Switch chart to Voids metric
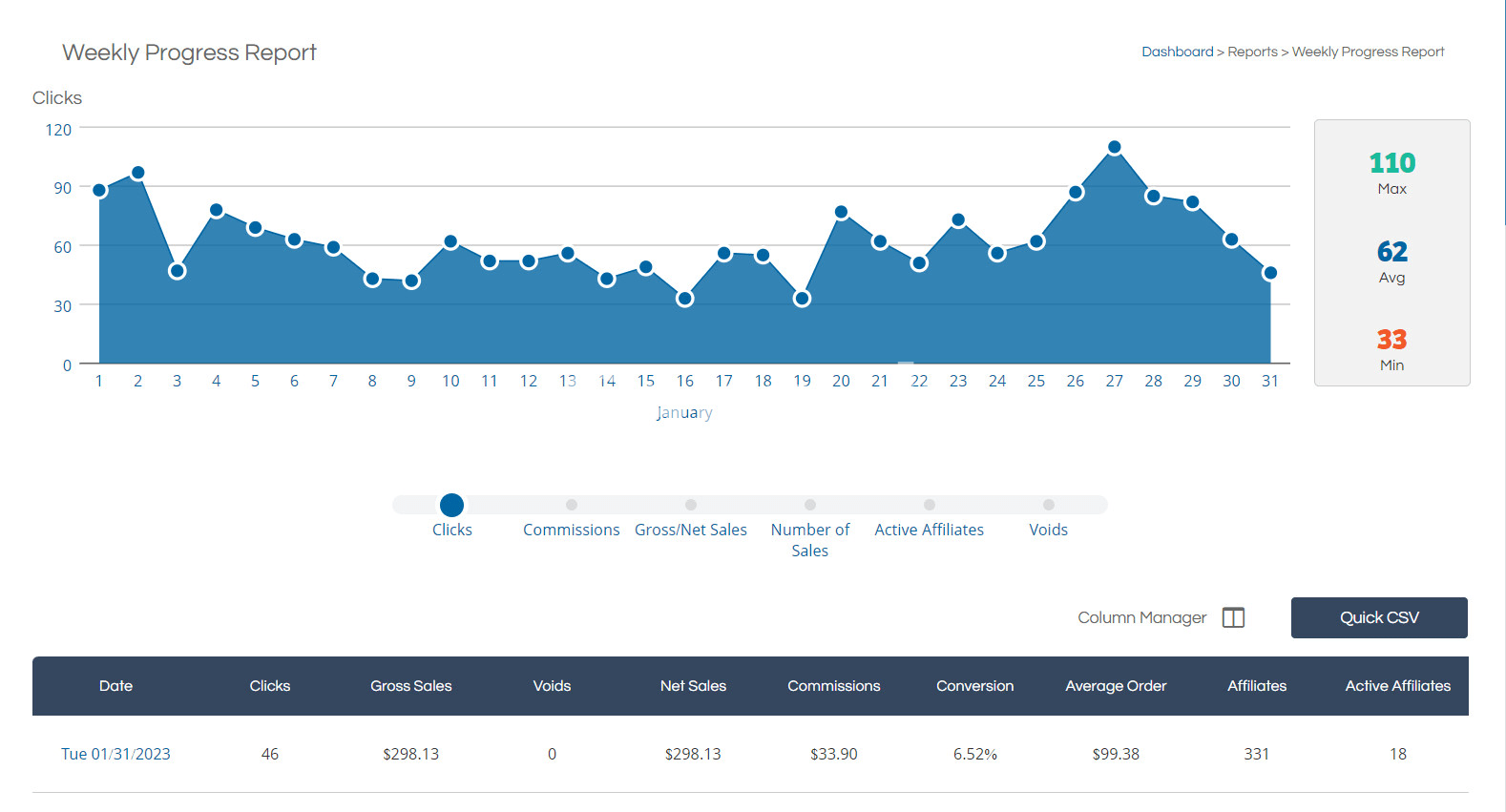 (x=1048, y=505)
